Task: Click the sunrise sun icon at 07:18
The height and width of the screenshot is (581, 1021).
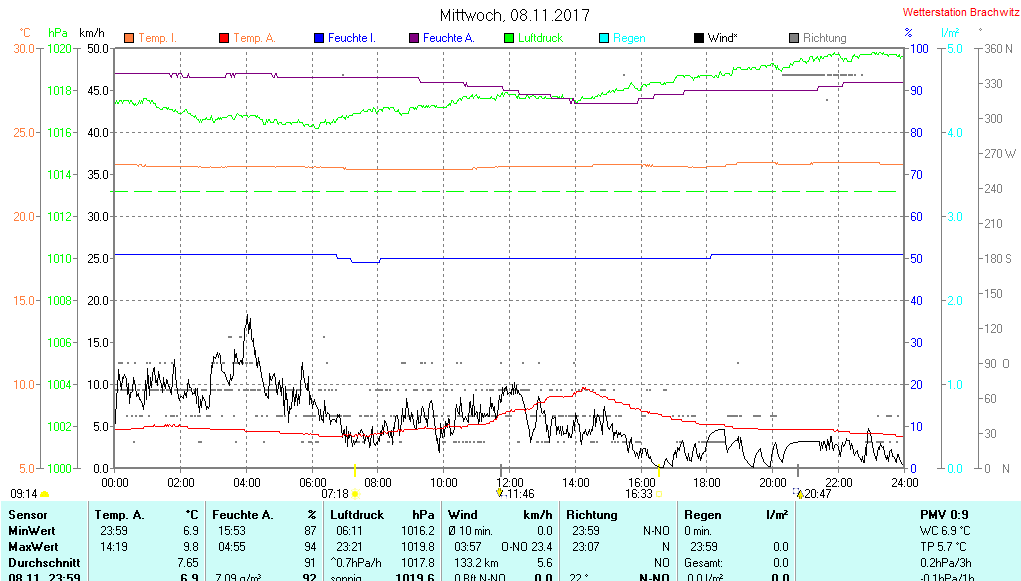Action: 355,493
